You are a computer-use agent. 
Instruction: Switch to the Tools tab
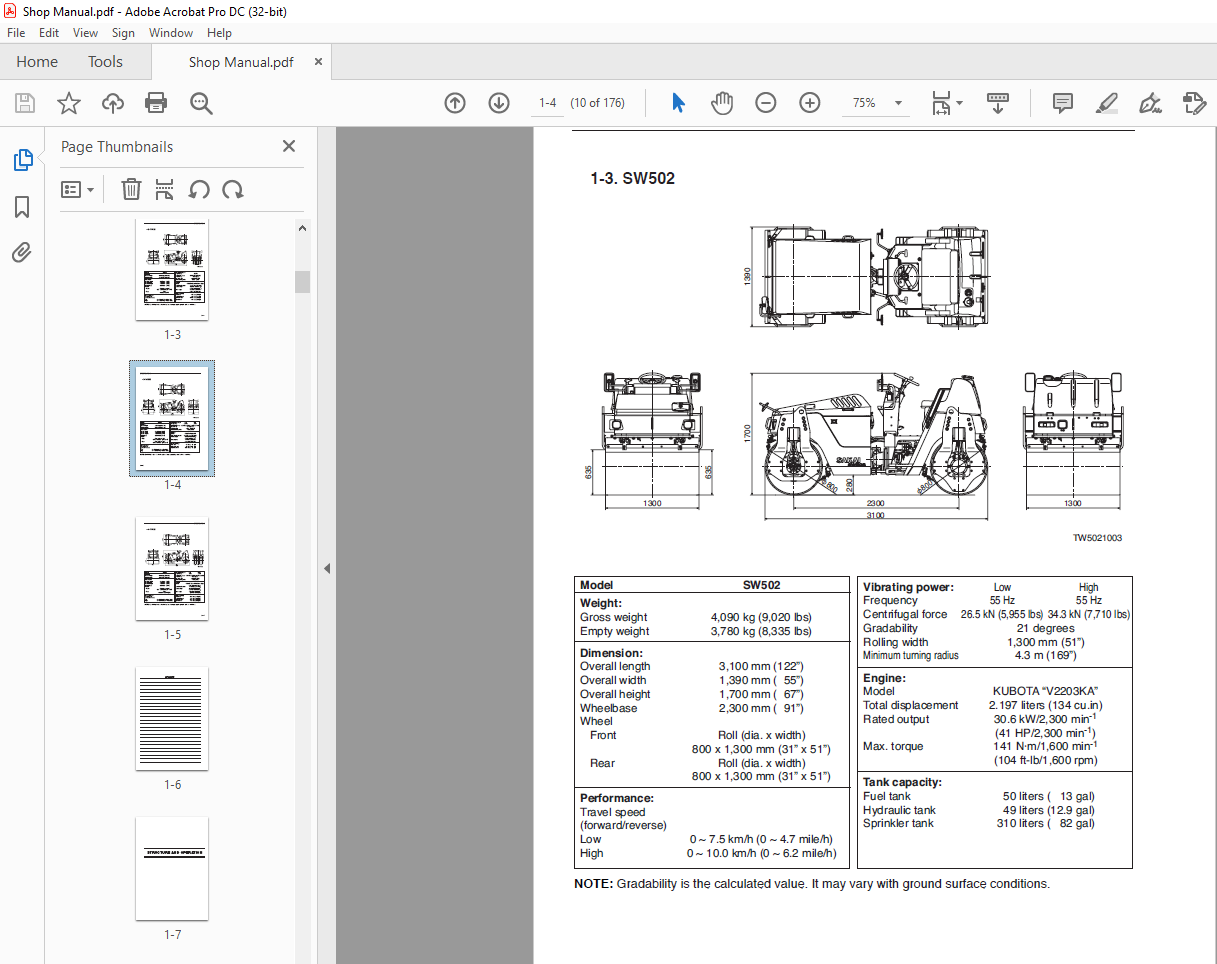(105, 61)
